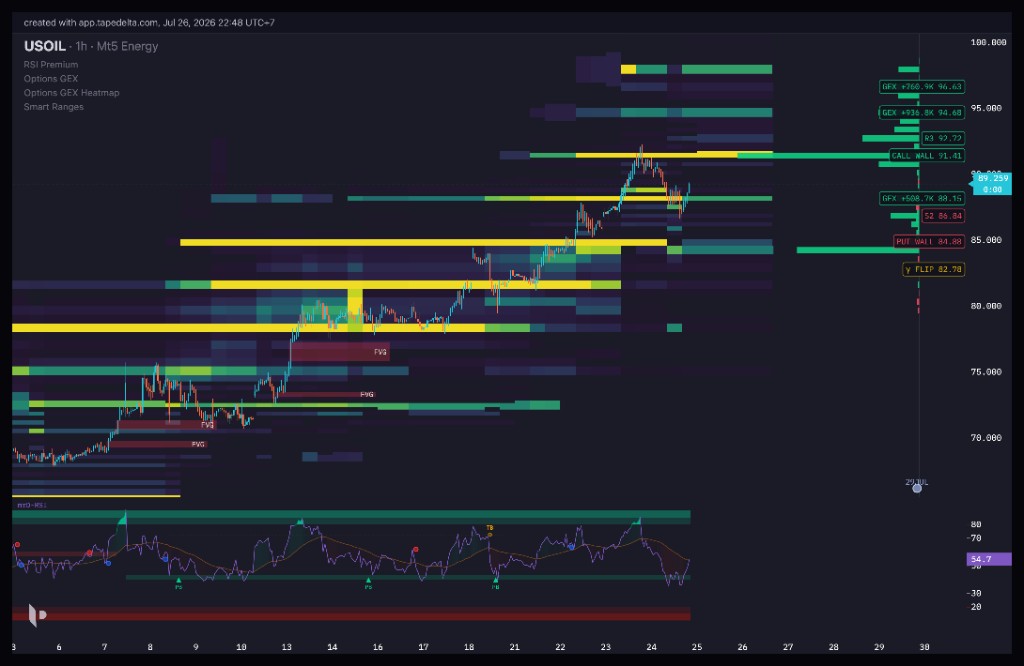Click the created with app.tapedelta.com caption
The height and width of the screenshot is (666, 1024).
[x=149, y=22]
